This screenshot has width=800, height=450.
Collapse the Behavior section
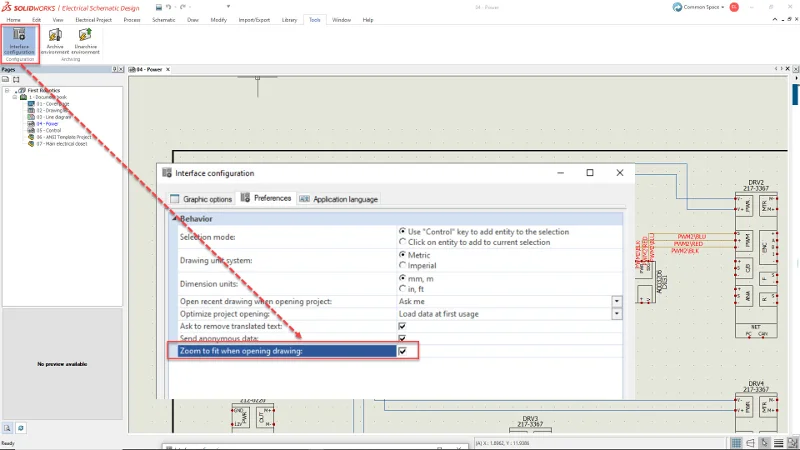click(176, 219)
